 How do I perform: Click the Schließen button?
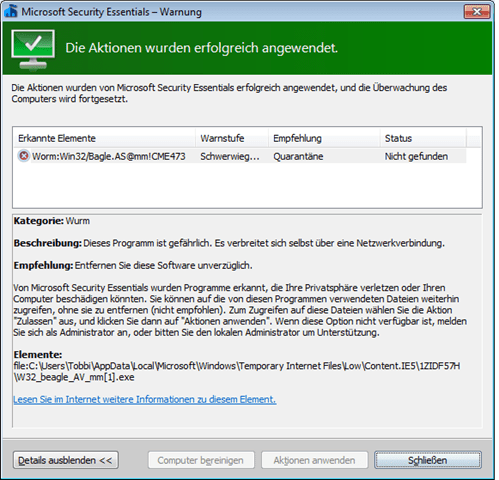428,460
